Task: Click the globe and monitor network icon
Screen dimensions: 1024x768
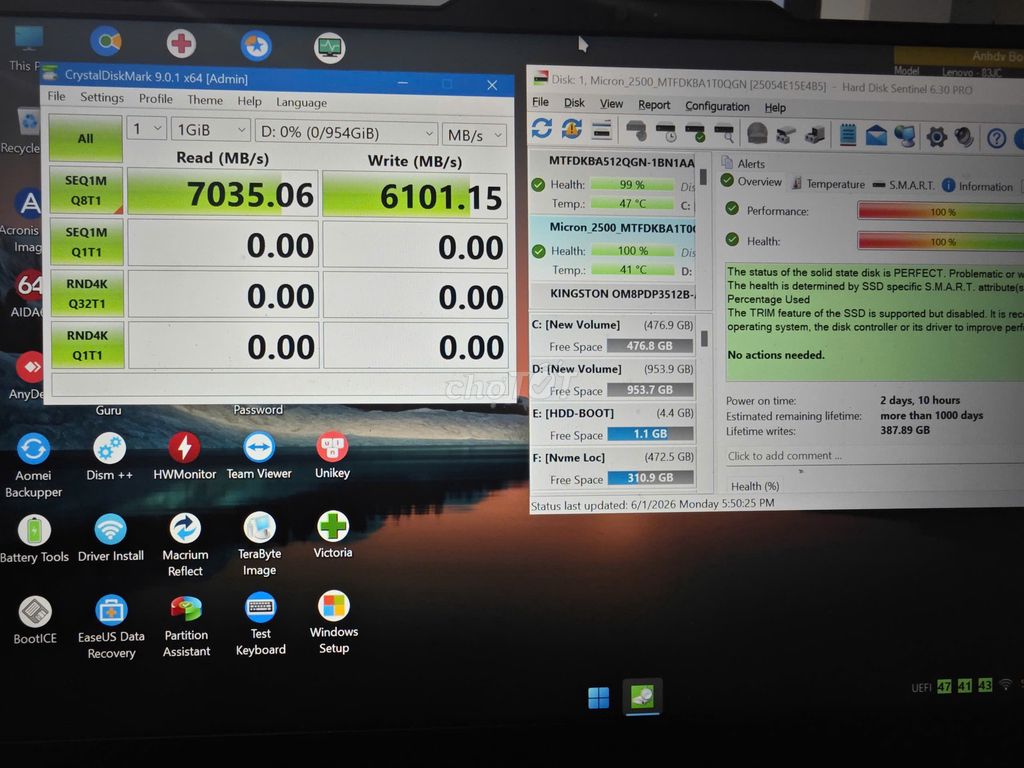Action: (905, 136)
